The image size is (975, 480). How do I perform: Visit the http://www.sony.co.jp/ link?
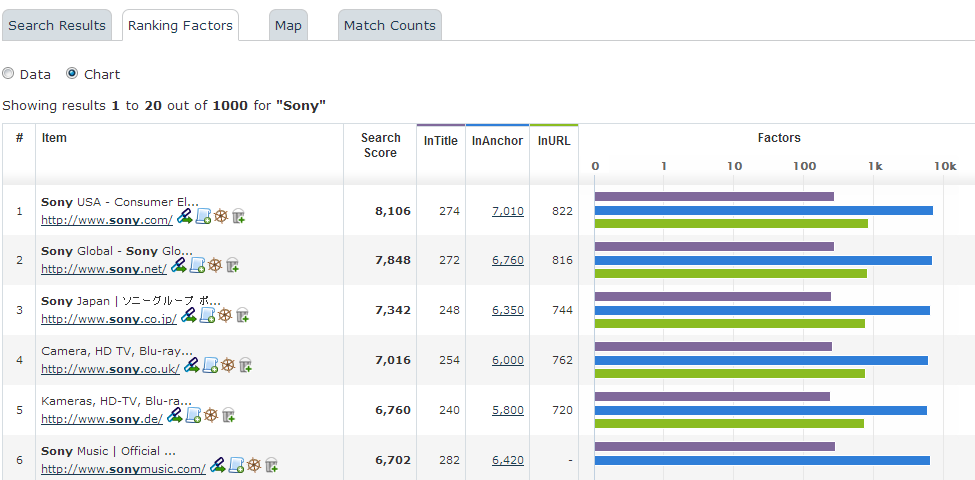pos(109,319)
